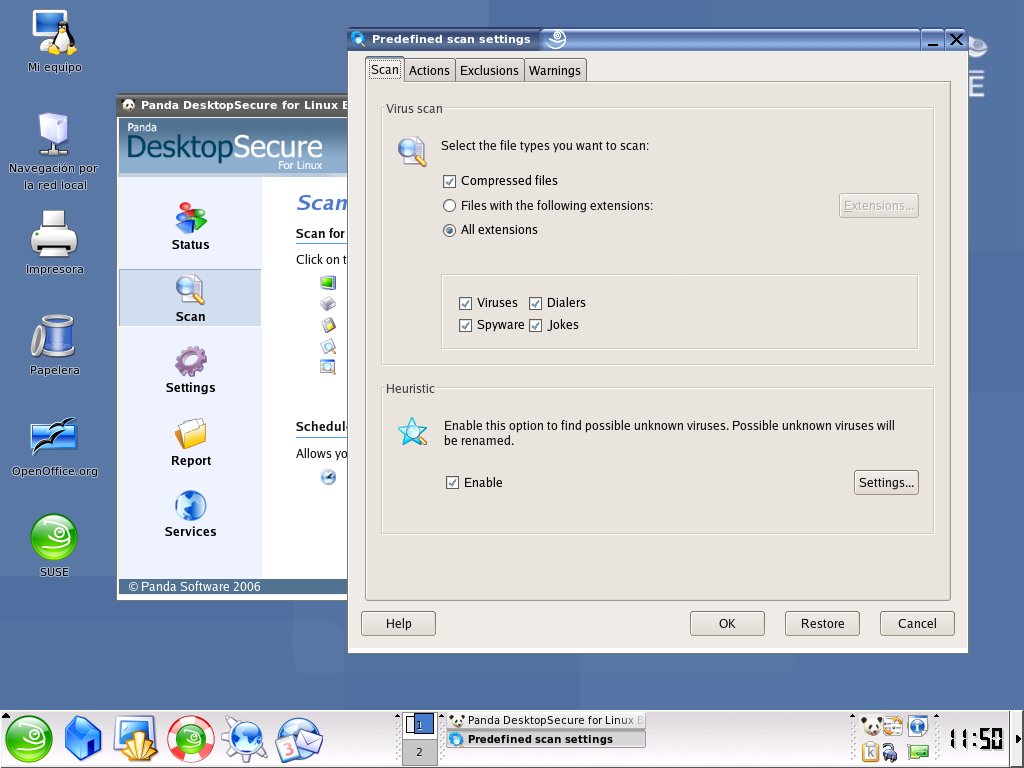Click the 11:50 taskbar clock
Screen dimensions: 1024x768
(976, 739)
